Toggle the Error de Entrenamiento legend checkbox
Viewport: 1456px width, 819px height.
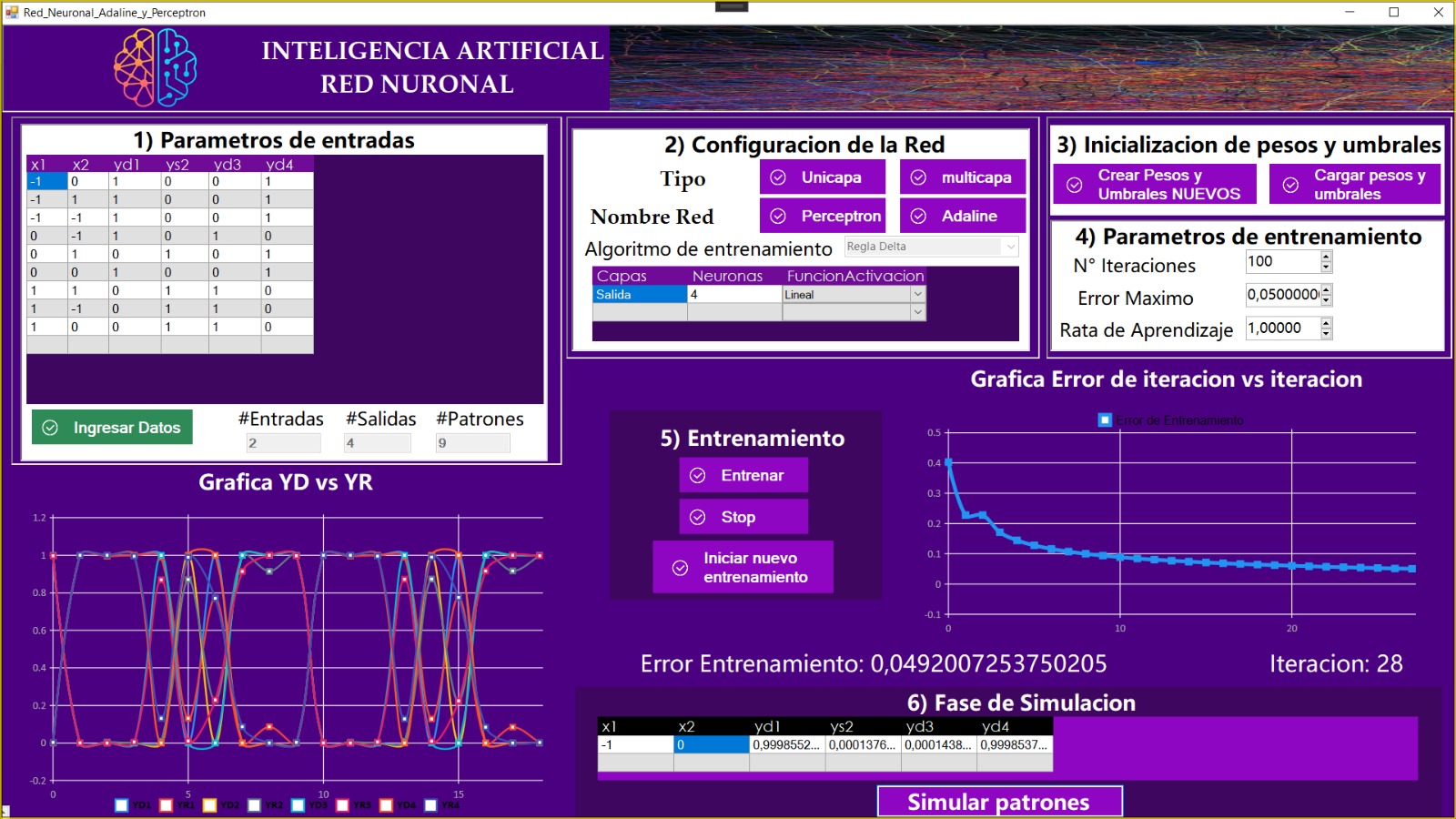tap(1103, 420)
